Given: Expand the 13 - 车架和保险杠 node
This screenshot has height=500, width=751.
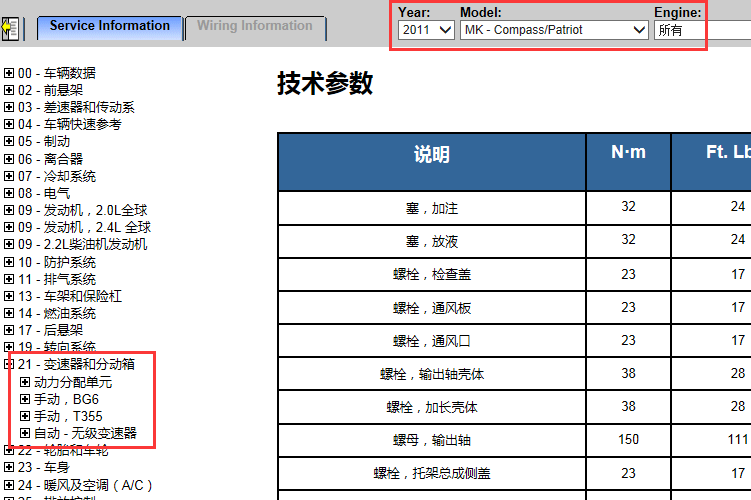Looking at the screenshot, I should 9,296.
